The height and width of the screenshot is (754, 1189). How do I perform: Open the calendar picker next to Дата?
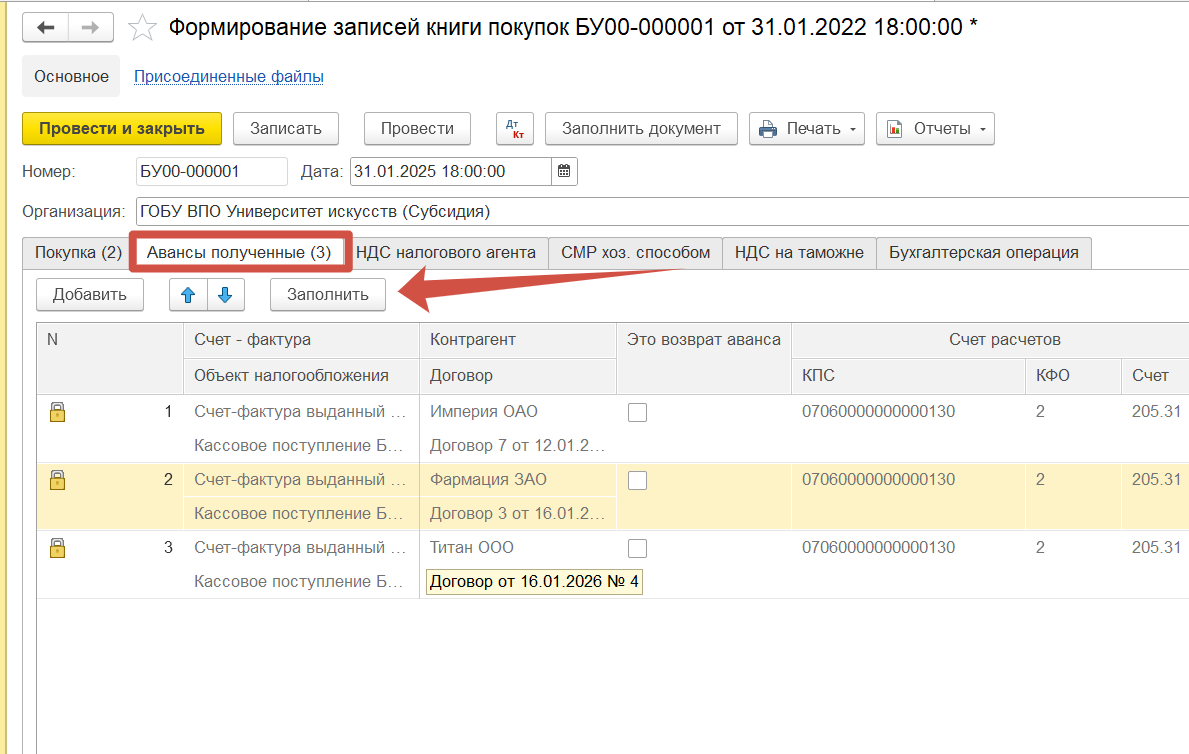pyautogui.click(x=564, y=171)
